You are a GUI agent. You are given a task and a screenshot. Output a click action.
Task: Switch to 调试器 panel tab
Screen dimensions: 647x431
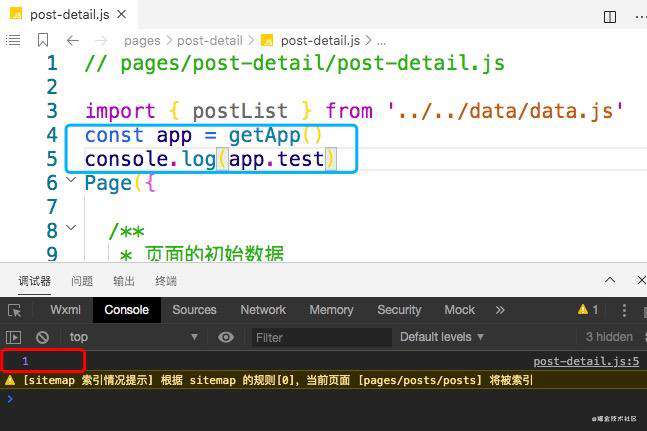point(35,281)
